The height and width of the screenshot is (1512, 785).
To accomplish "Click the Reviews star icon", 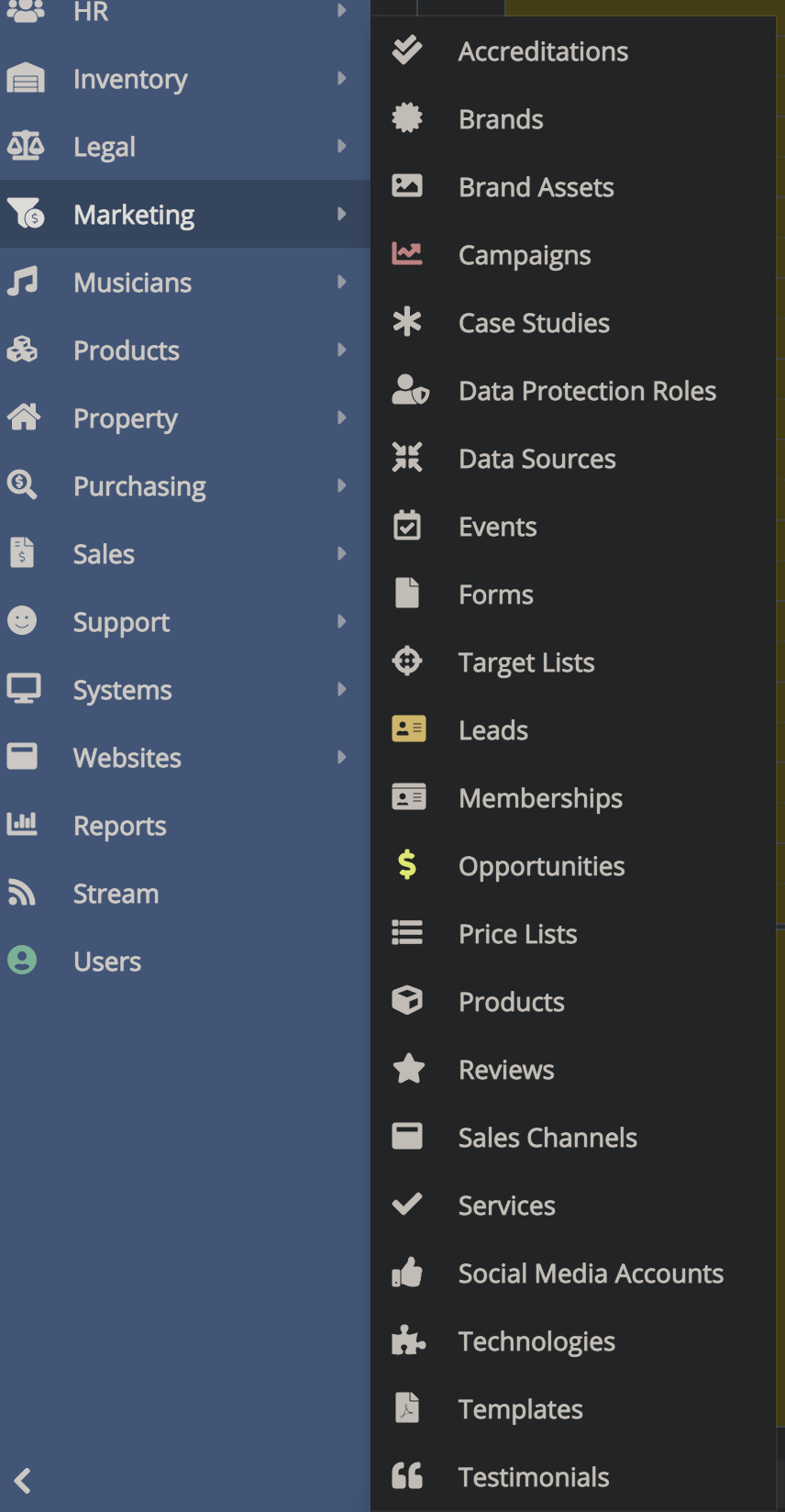I will [x=408, y=1069].
